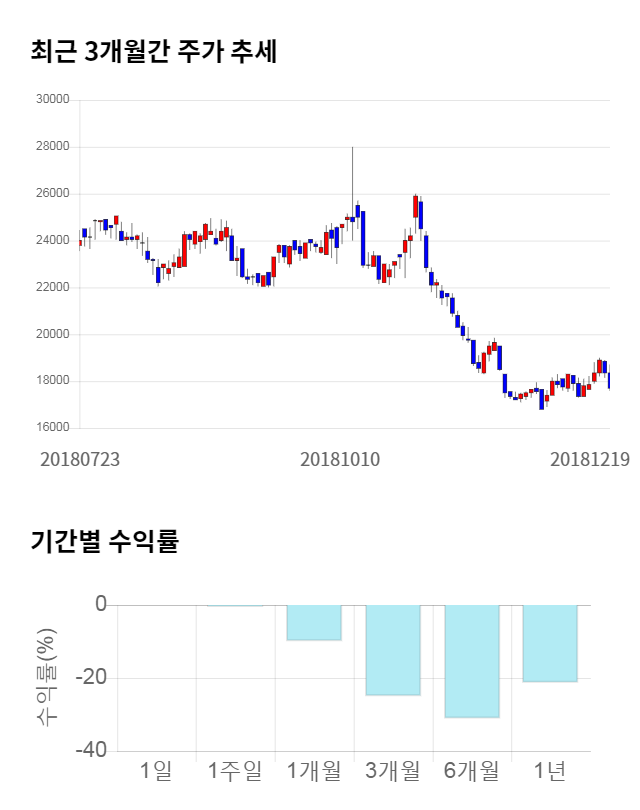Image resolution: width=640 pixels, height=810 pixels.
Task: Select the 20180723 date label
Action: tap(80, 459)
